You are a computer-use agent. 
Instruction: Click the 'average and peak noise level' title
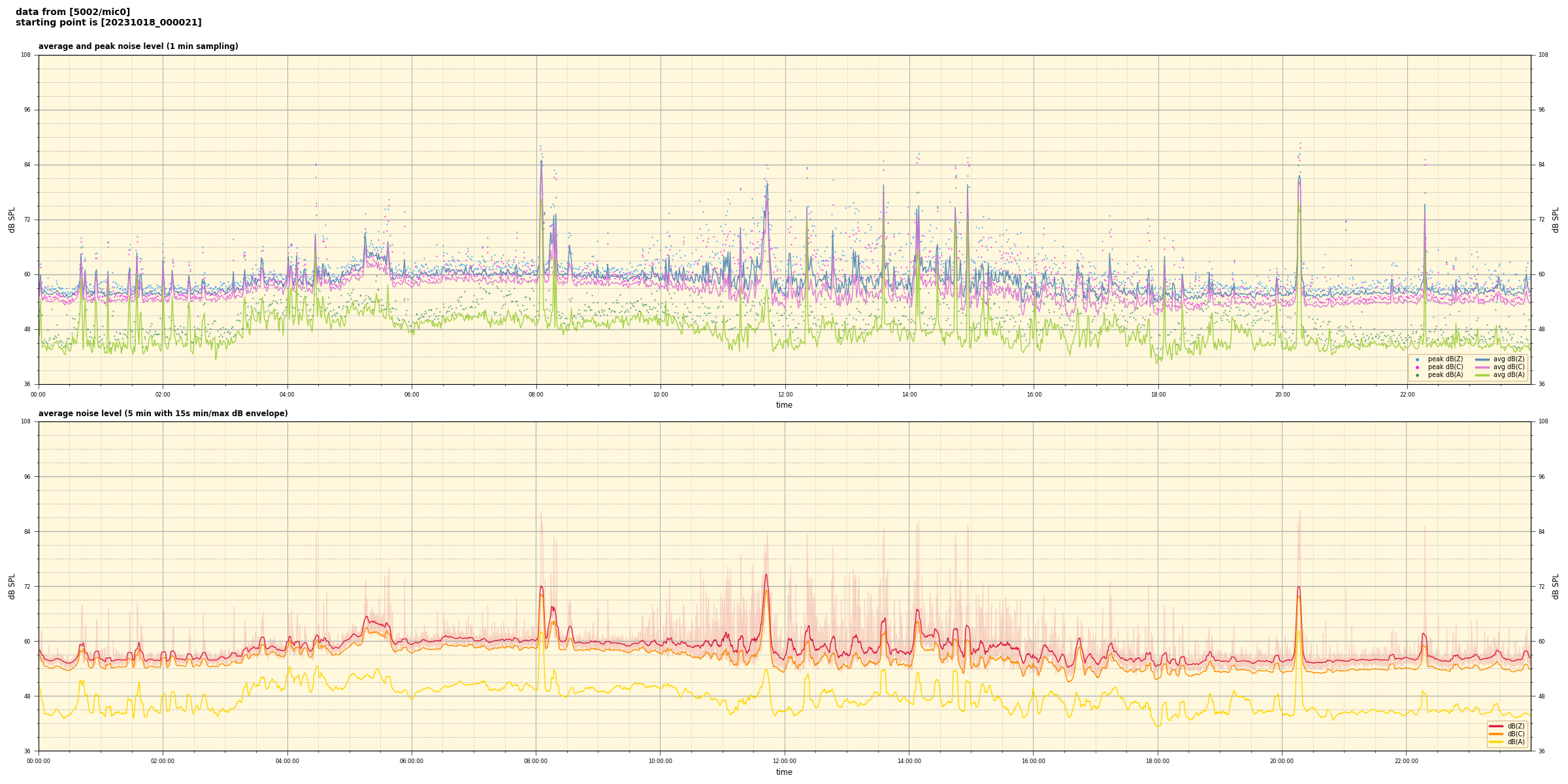coord(138,46)
